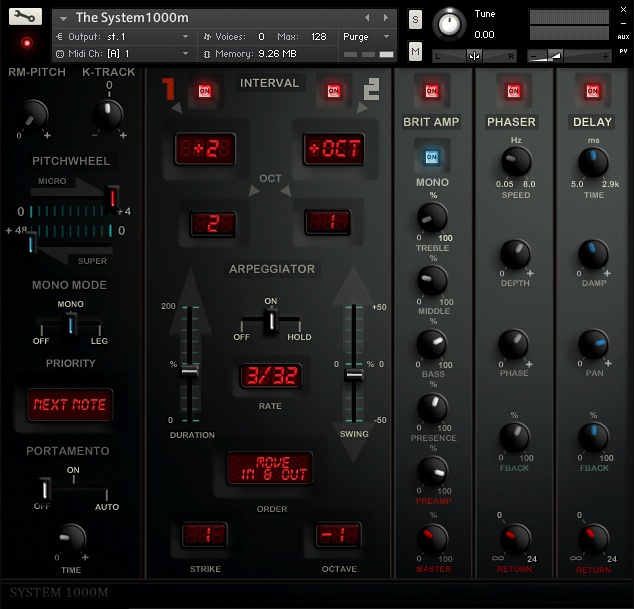634x609 pixels.
Task: Click the Delay PAN knob
Action: (x=593, y=345)
